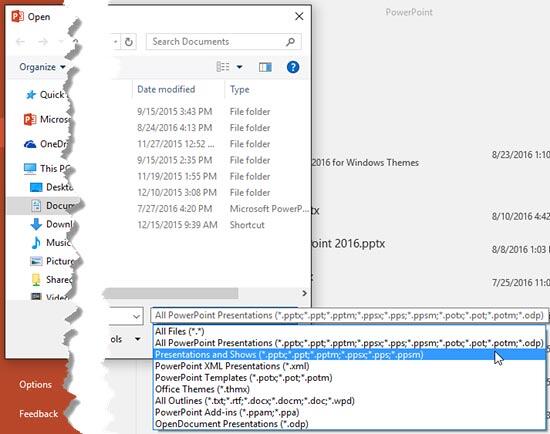Viewport: 550px width, 434px height.
Task: Open Options in the PowerPoint backstage sidebar
Action: [35, 385]
